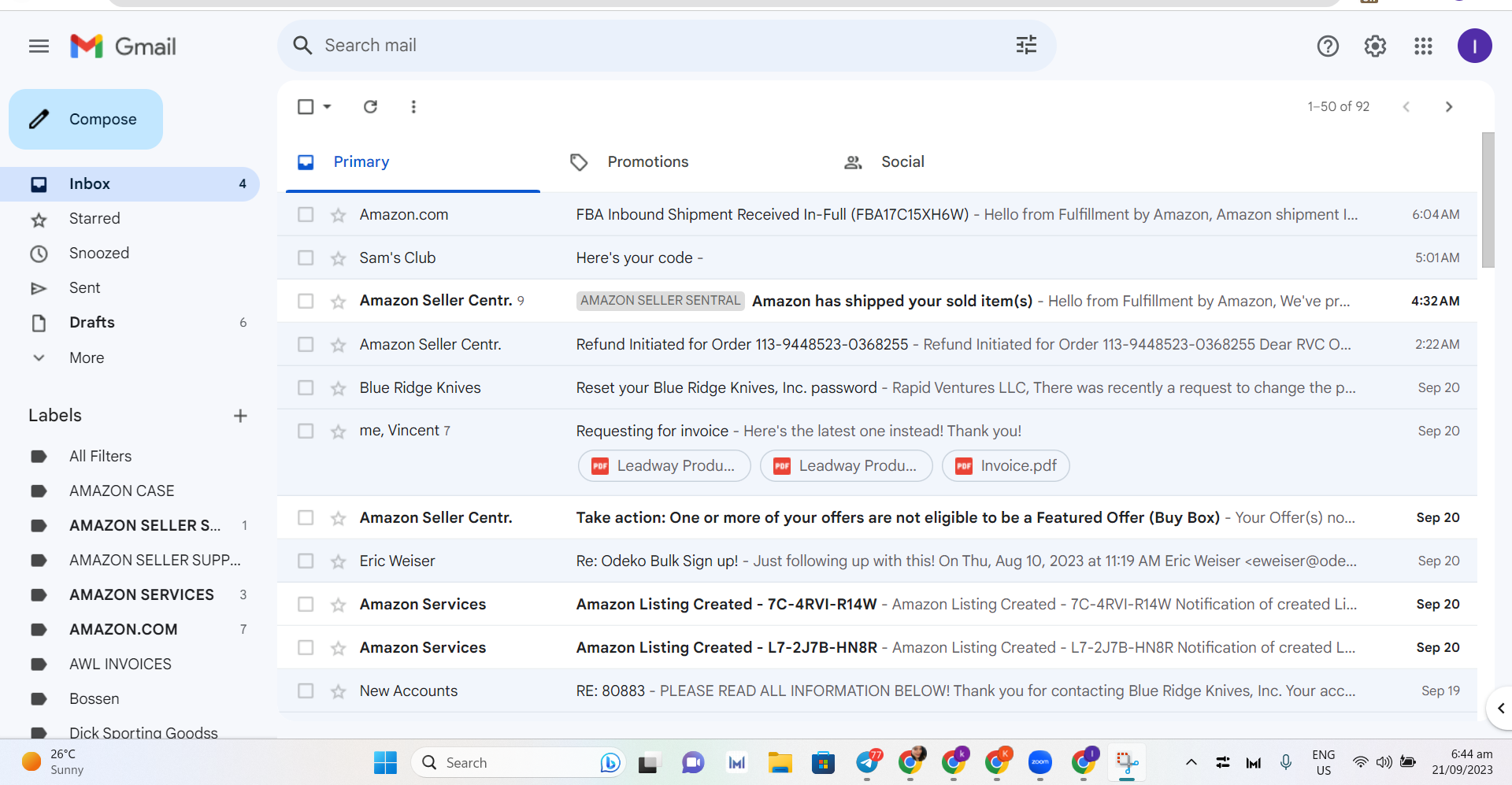Open the Re: Odeko Bulk Sign up email
Screen dimensions: 1512x785
coord(876,561)
